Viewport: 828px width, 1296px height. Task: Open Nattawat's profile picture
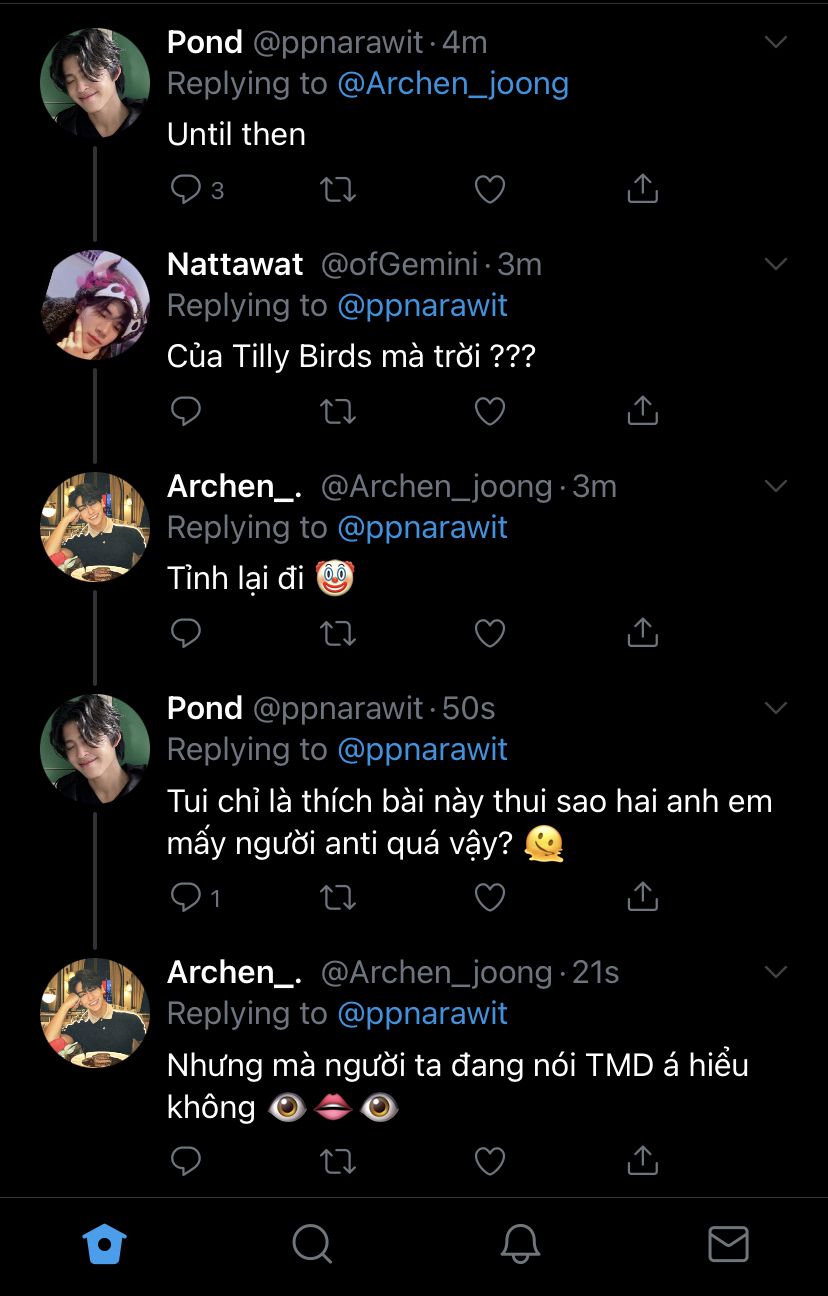(95, 305)
